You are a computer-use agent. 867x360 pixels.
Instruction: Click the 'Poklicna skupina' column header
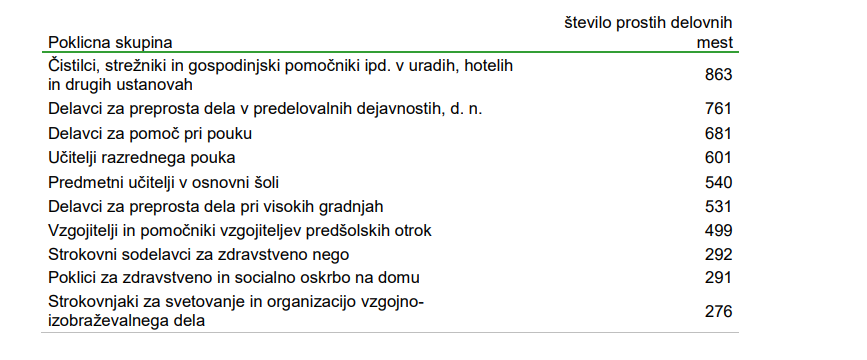(110, 43)
